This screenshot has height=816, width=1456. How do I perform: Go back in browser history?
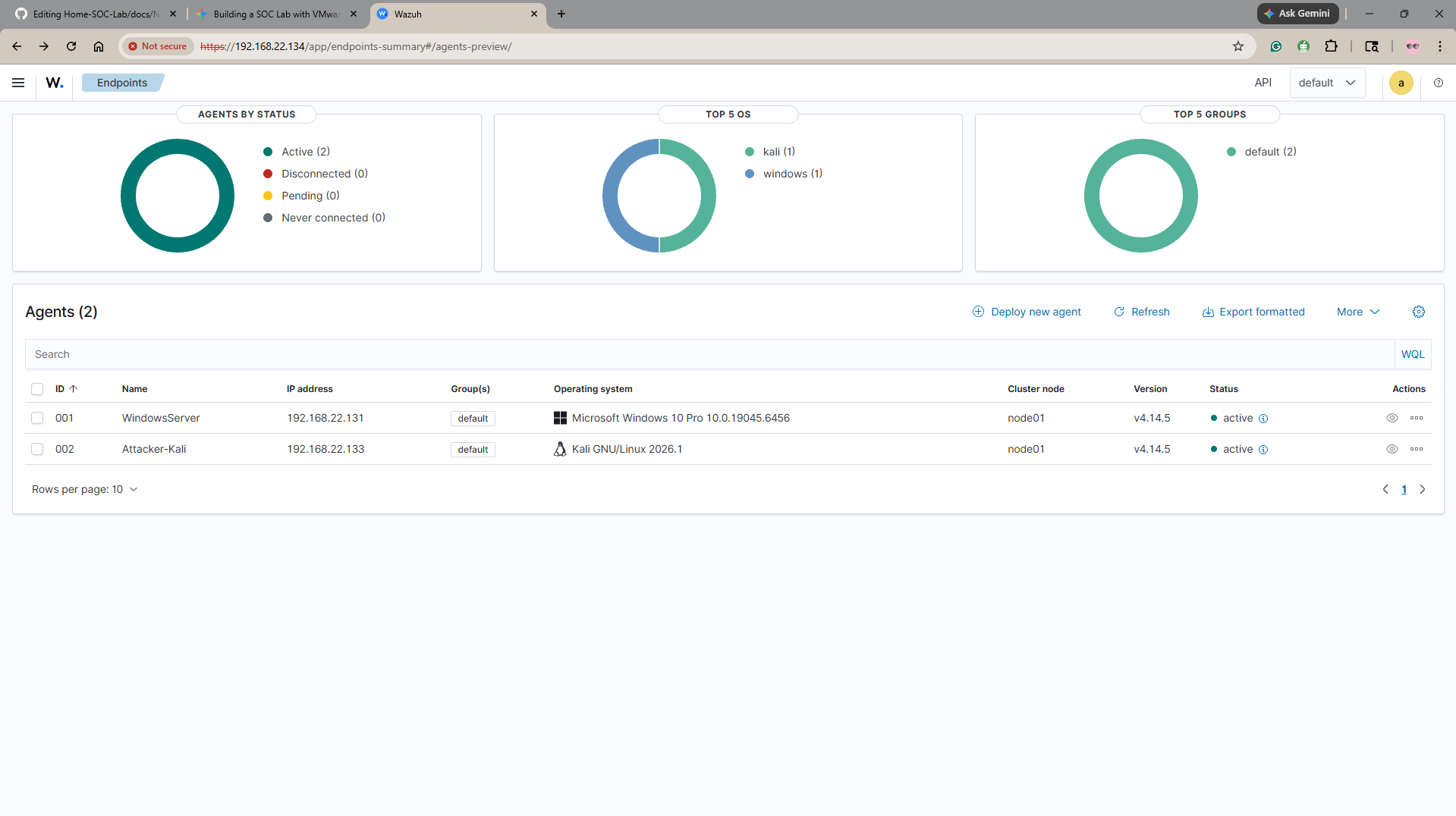(17, 46)
